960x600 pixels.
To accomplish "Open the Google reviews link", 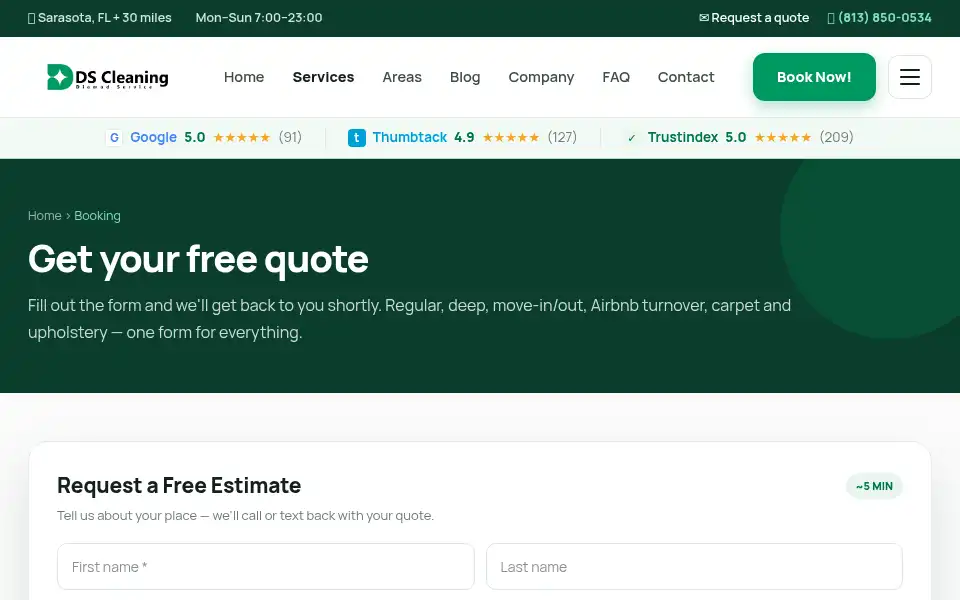I will 204,137.
